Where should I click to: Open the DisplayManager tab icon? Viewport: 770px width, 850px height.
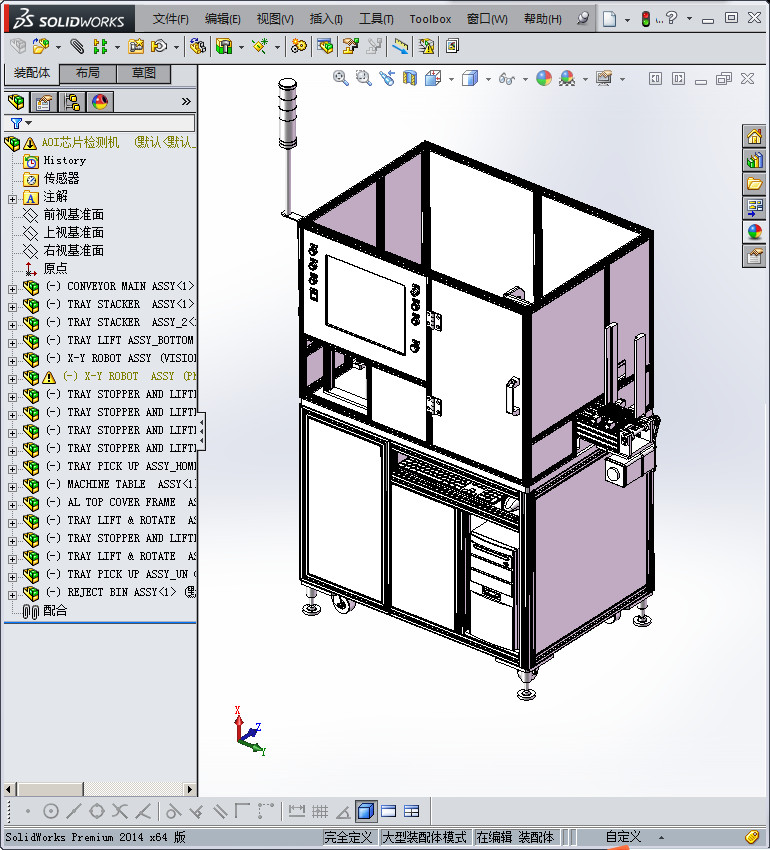click(100, 102)
